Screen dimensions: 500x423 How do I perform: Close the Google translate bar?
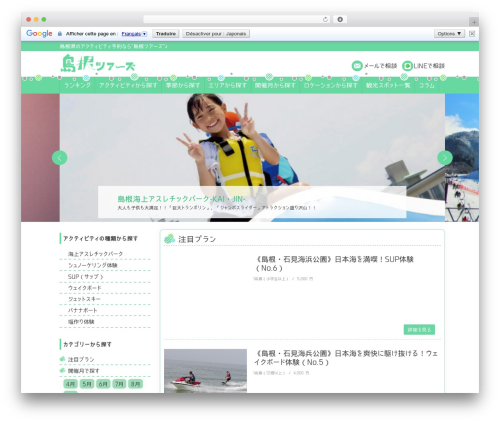coord(472,34)
